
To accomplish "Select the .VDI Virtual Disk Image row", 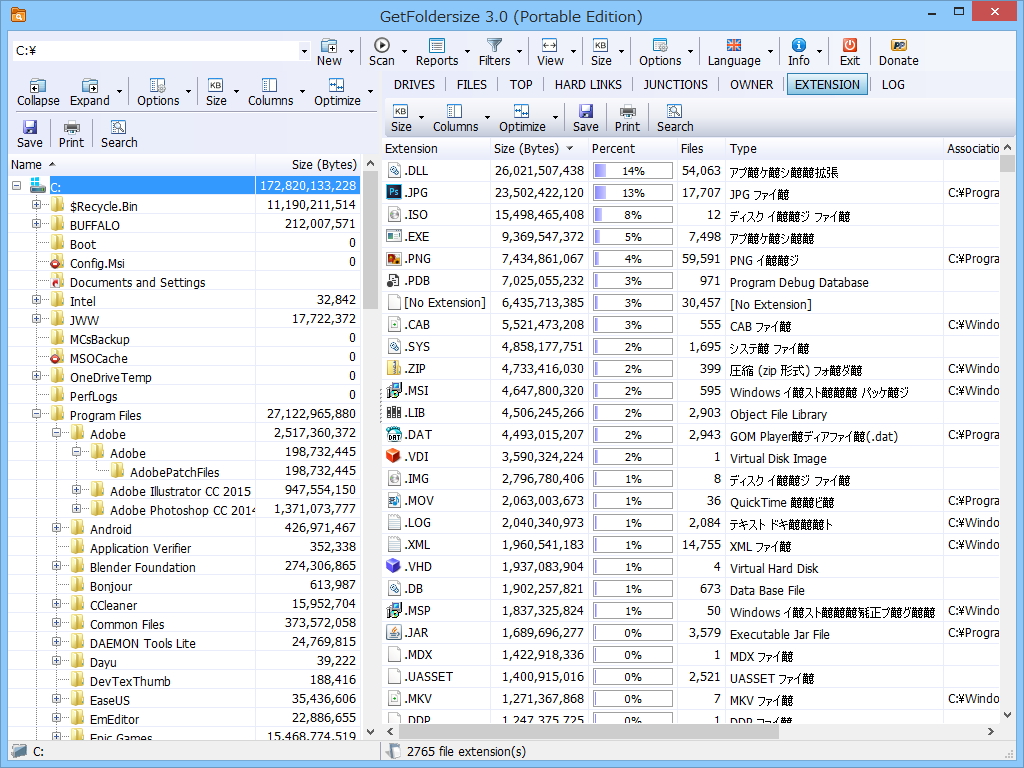I will coord(690,456).
